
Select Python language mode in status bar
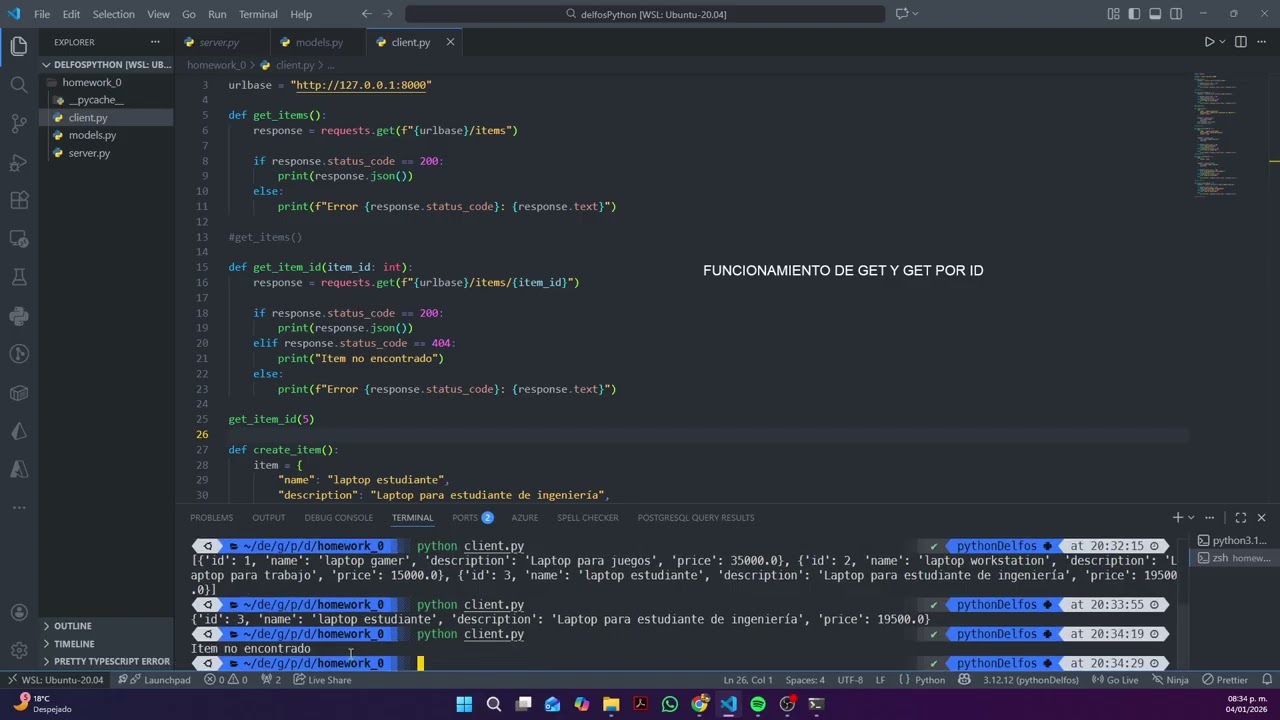[930, 680]
